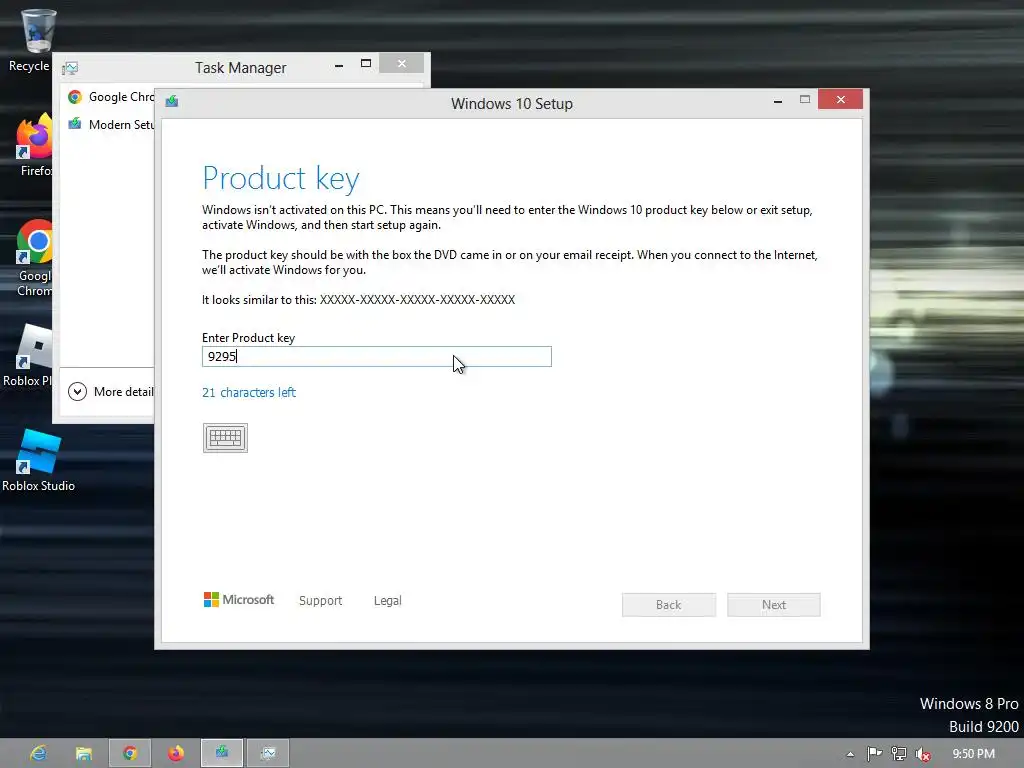Select the Roblox Player desktop shortcut

tap(29, 356)
